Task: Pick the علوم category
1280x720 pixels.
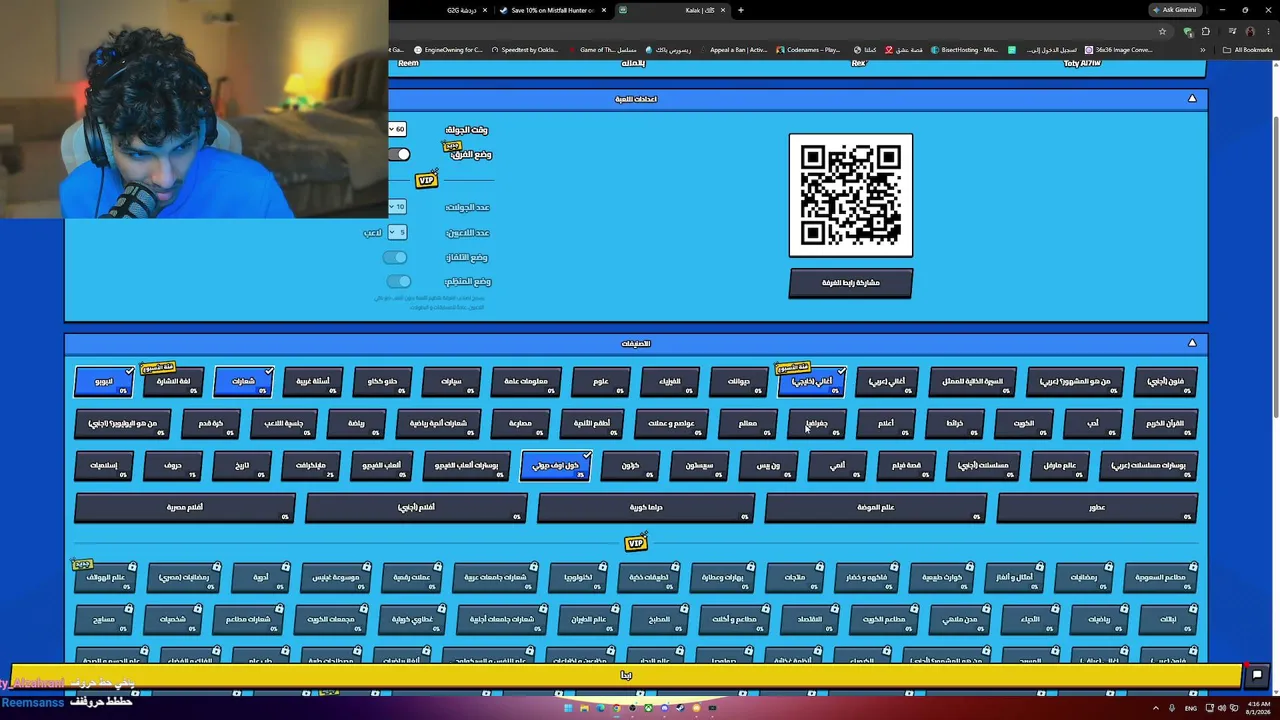Action: pos(600,381)
